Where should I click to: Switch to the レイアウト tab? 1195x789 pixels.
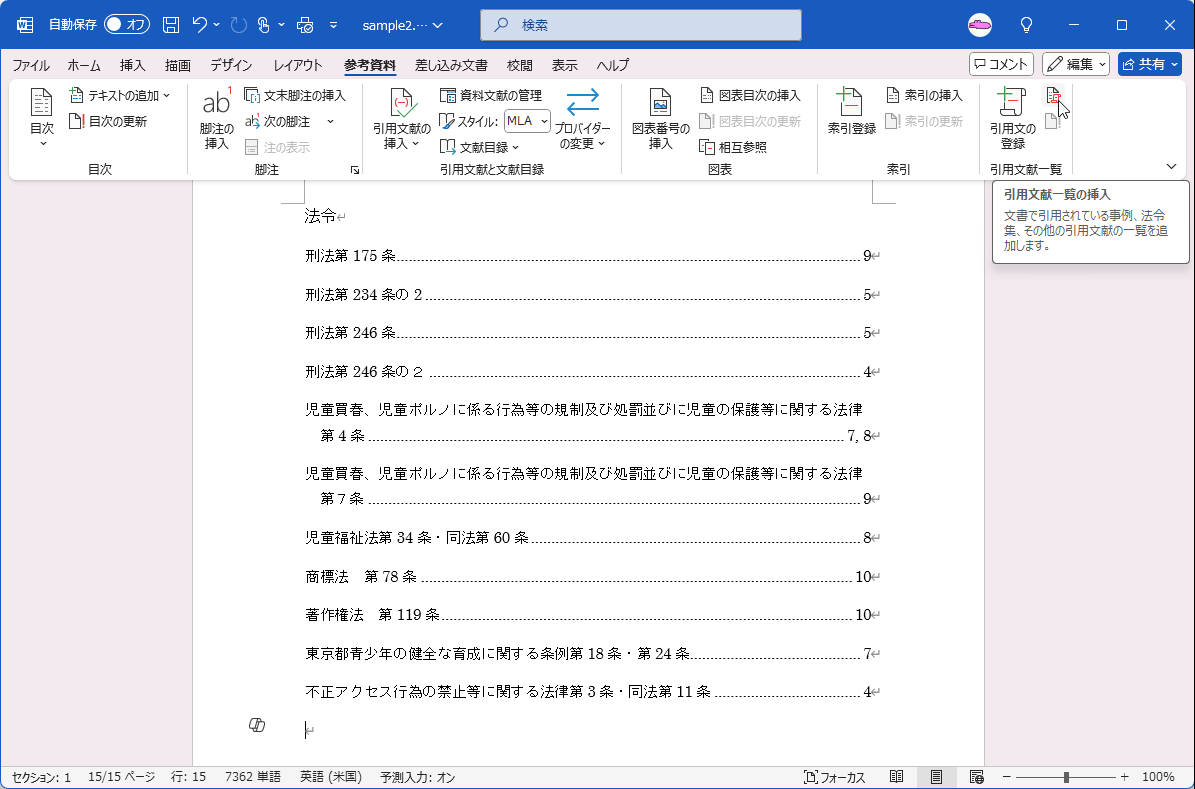click(298, 66)
